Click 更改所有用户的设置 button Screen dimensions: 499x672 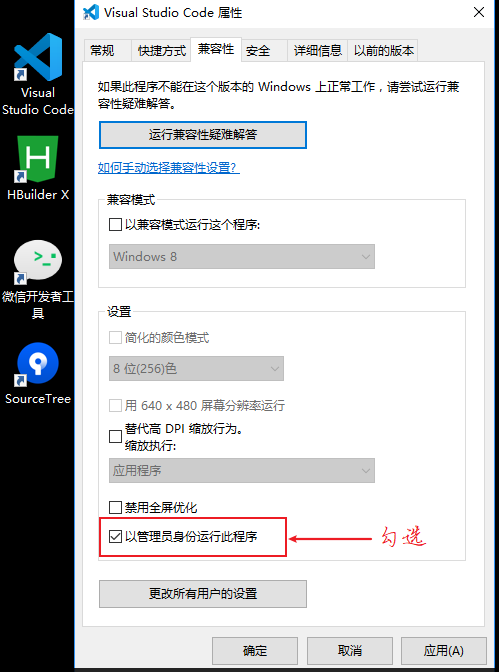[x=203, y=594]
